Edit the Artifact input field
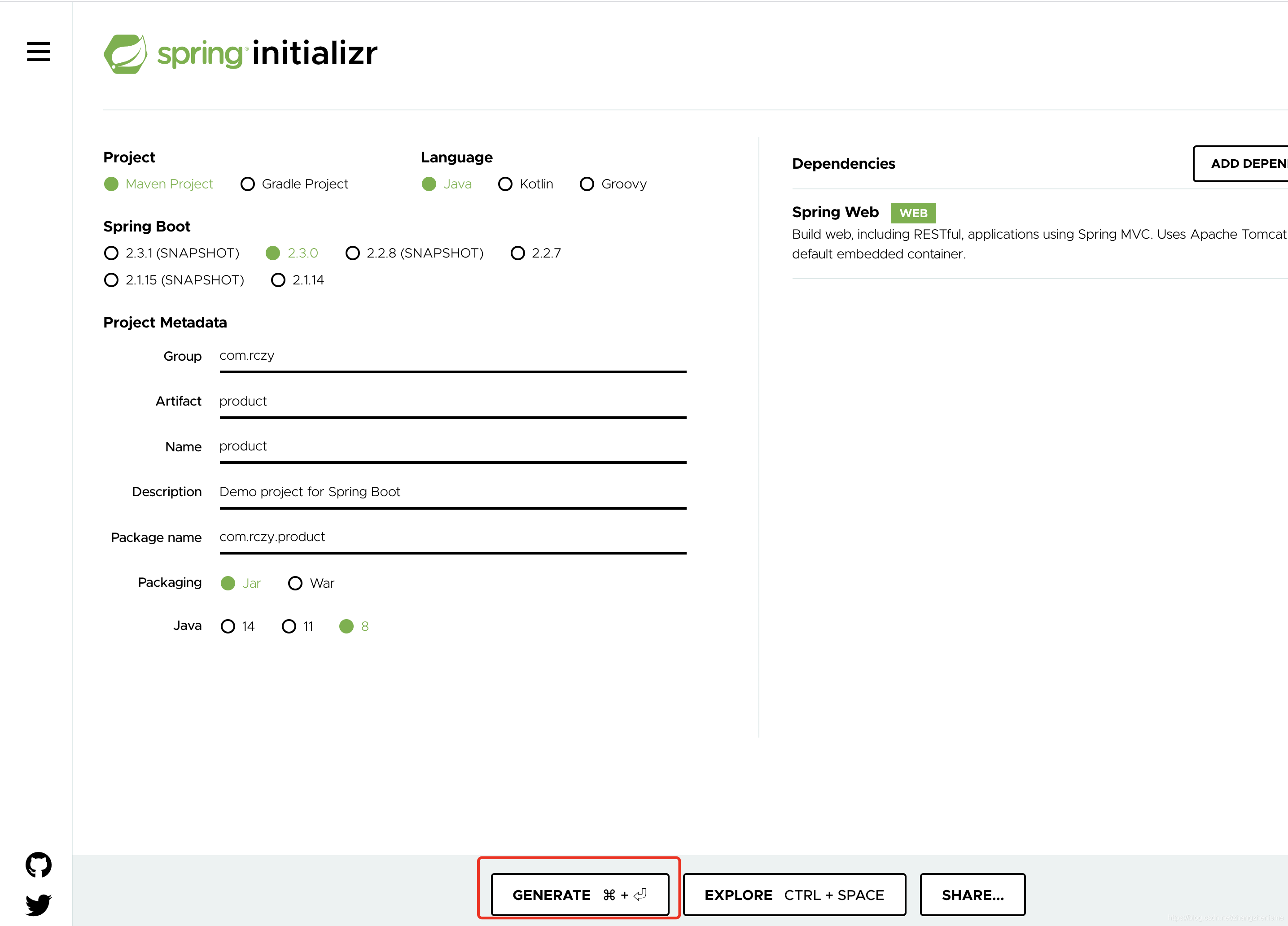Image resolution: width=1288 pixels, height=926 pixels. pos(453,402)
